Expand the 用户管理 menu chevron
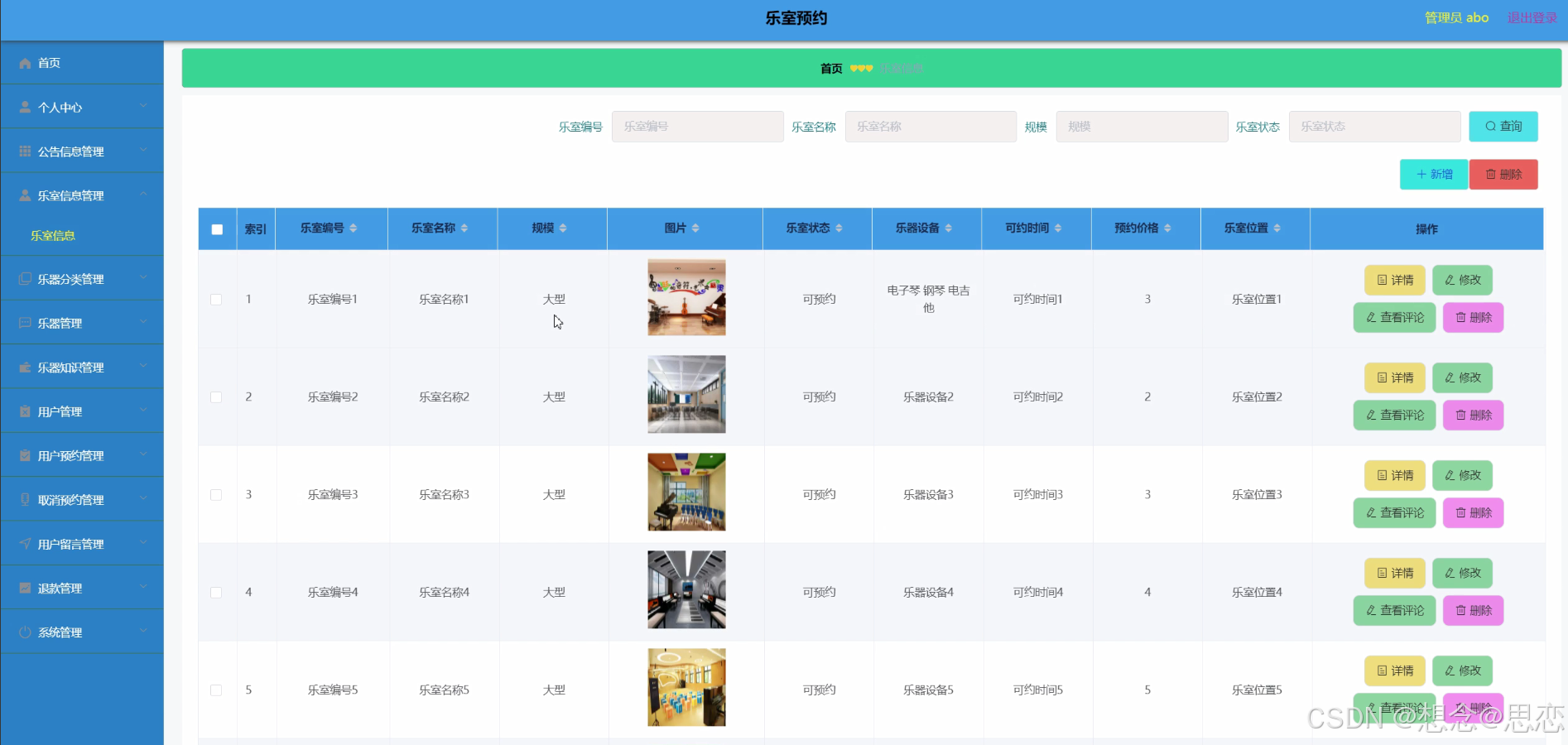Screen dimensions: 1568x745 point(143,411)
